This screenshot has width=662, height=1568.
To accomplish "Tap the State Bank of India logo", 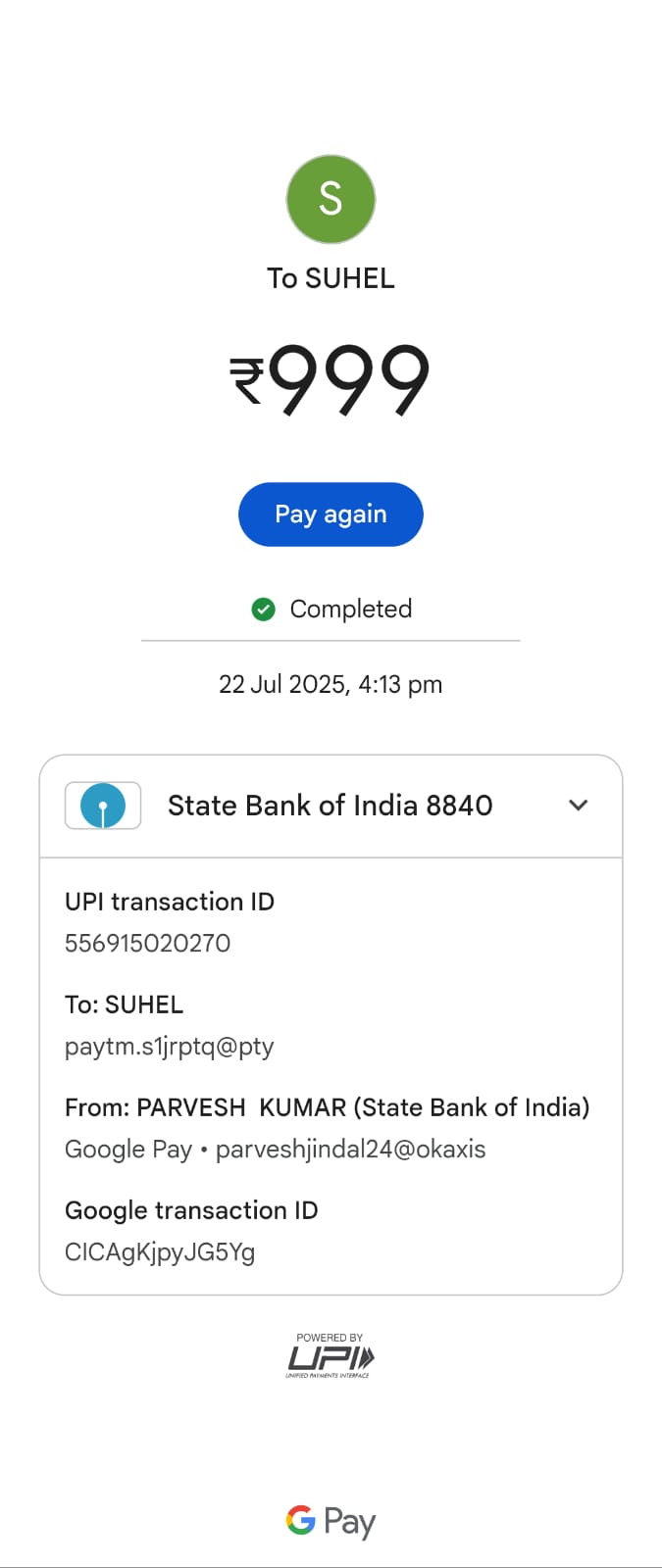I will coord(103,806).
